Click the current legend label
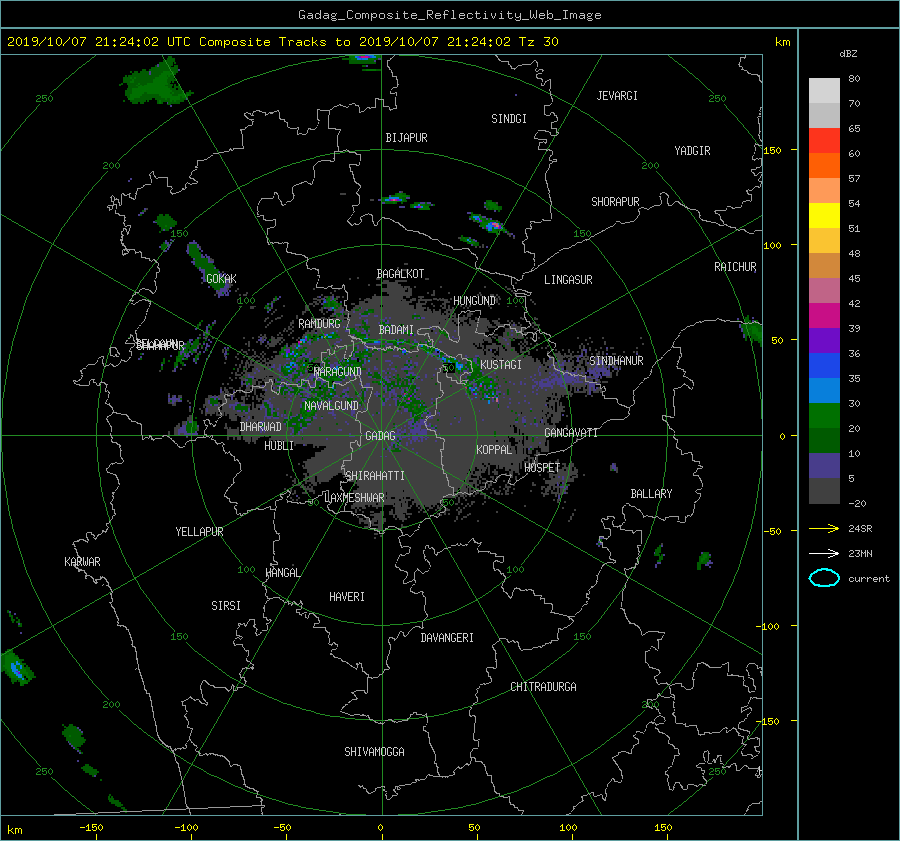 (868, 579)
